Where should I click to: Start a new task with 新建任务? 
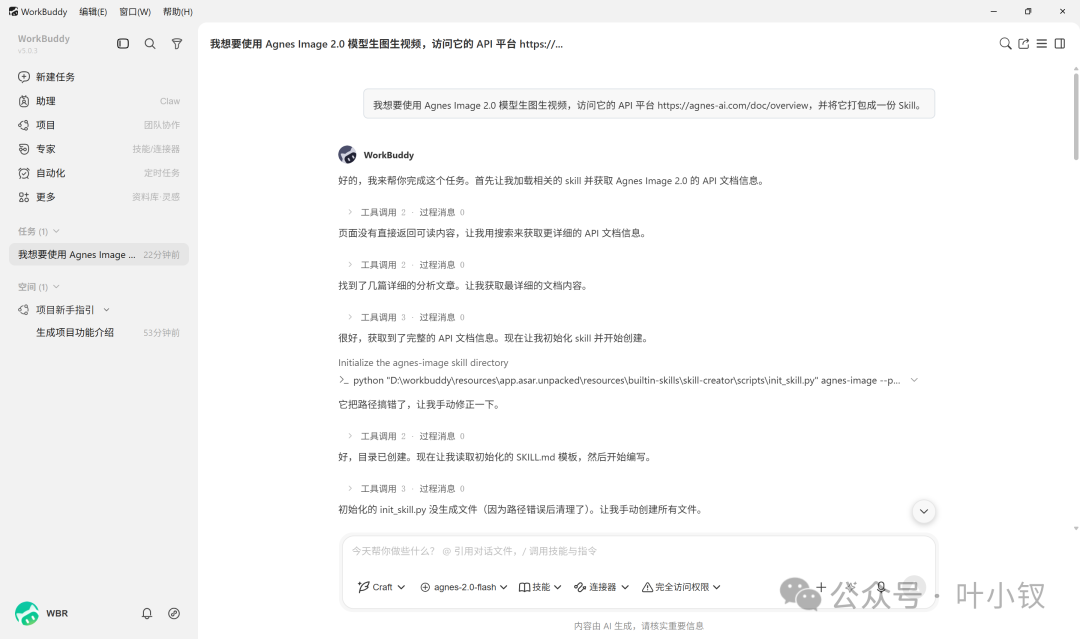coord(98,76)
